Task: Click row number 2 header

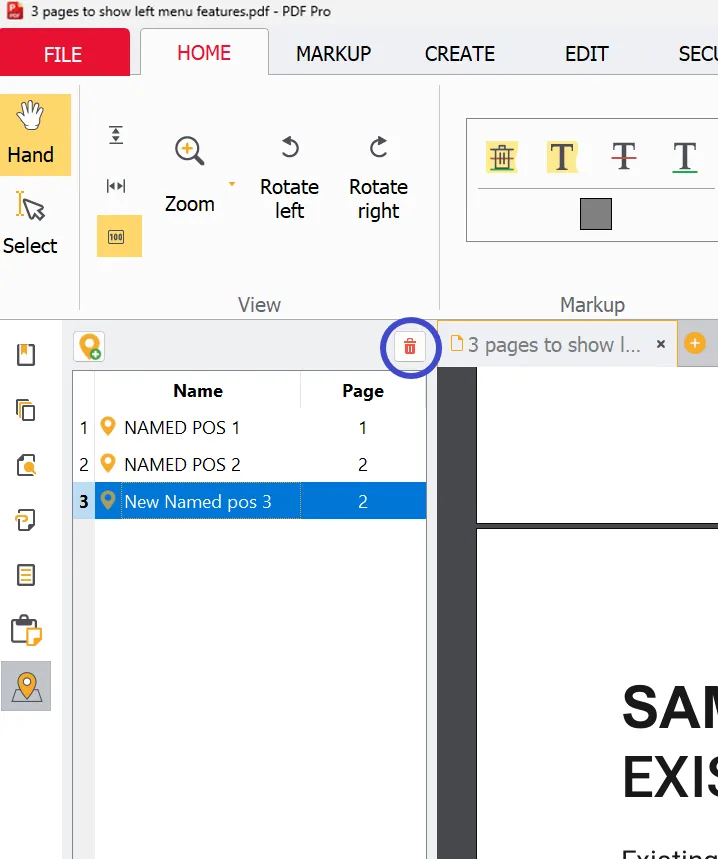Action: (84, 464)
